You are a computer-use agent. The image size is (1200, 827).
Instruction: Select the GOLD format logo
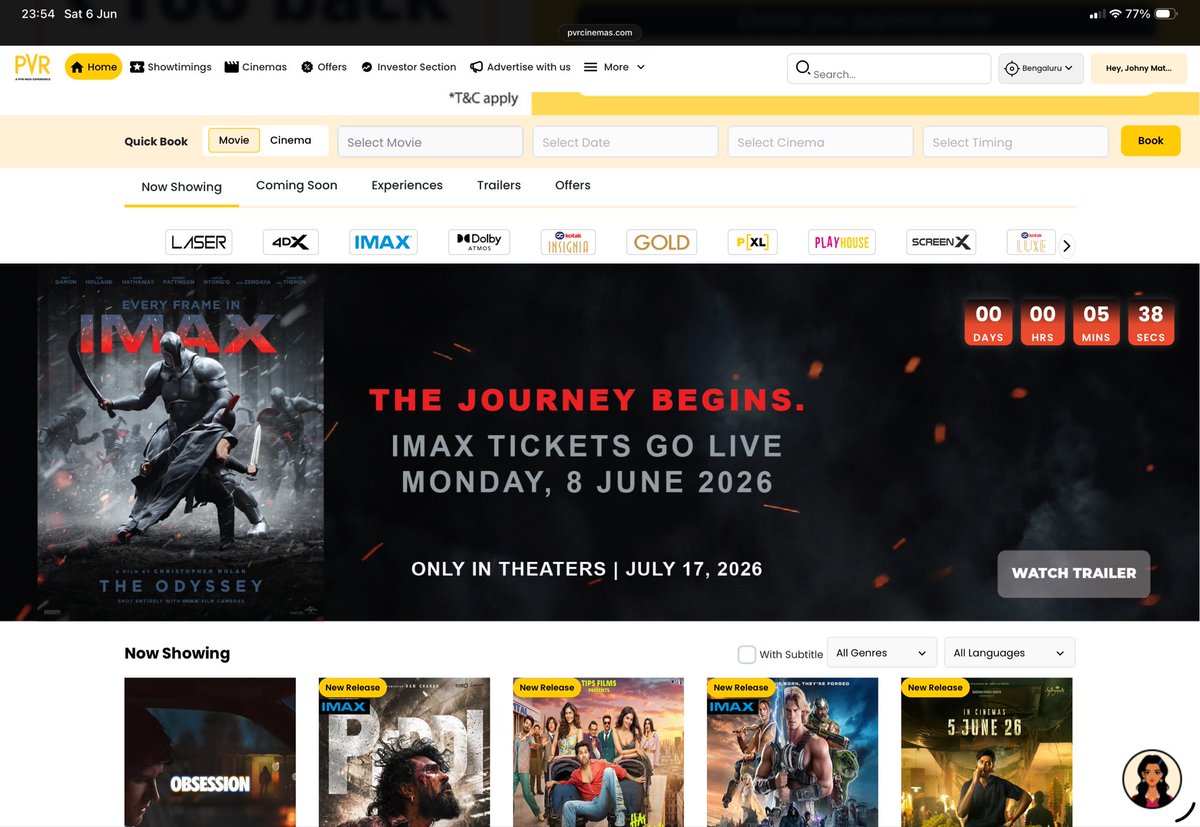pyautogui.click(x=662, y=242)
